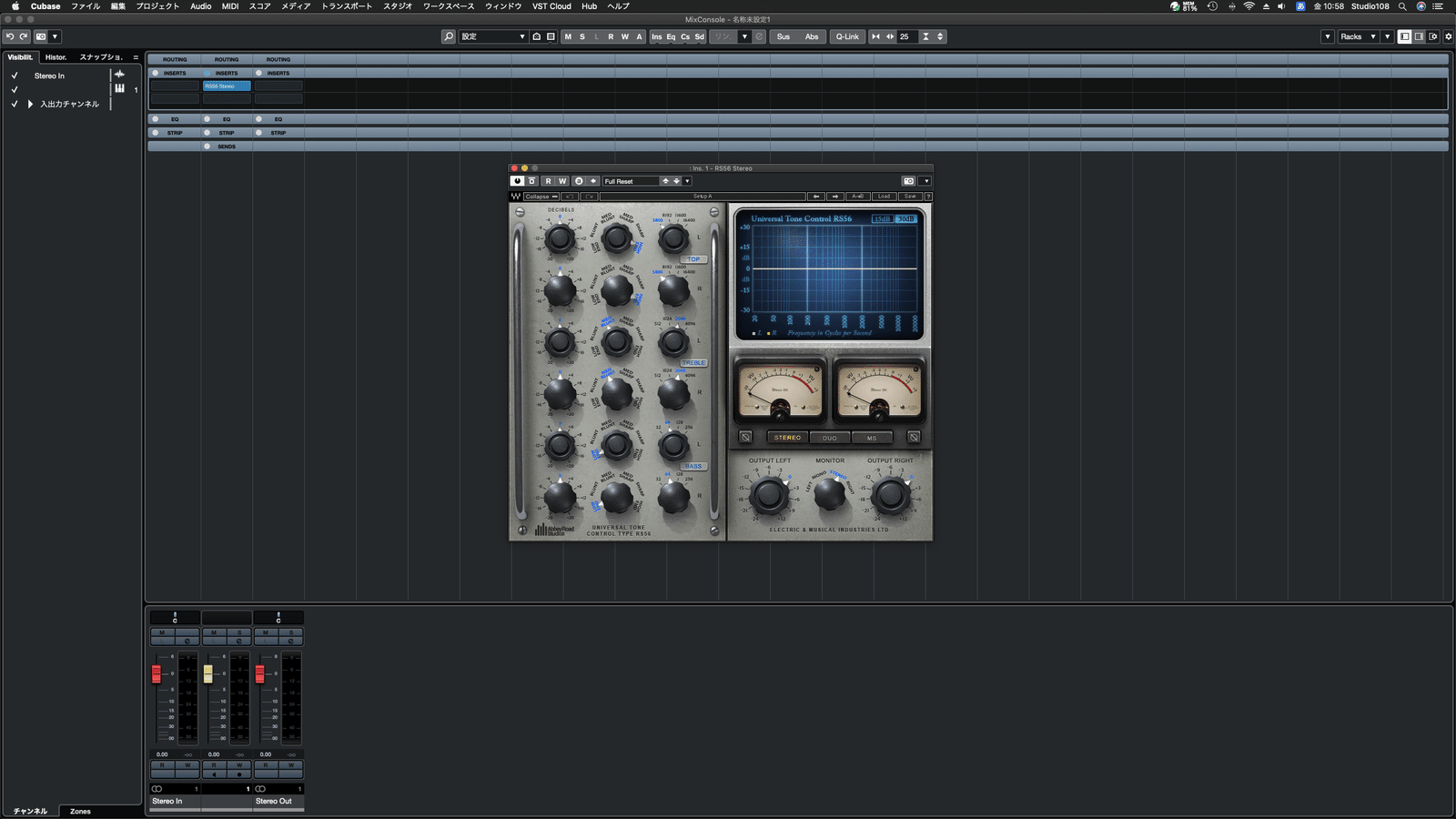Image resolution: width=1456 pixels, height=819 pixels.
Task: Click the plugin window snapshot camera icon
Action: tap(908, 181)
